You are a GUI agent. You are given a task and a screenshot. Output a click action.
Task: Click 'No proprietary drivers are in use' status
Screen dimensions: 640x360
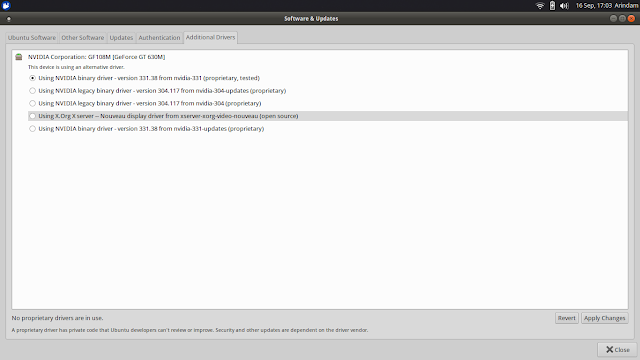pyautogui.click(x=57, y=318)
